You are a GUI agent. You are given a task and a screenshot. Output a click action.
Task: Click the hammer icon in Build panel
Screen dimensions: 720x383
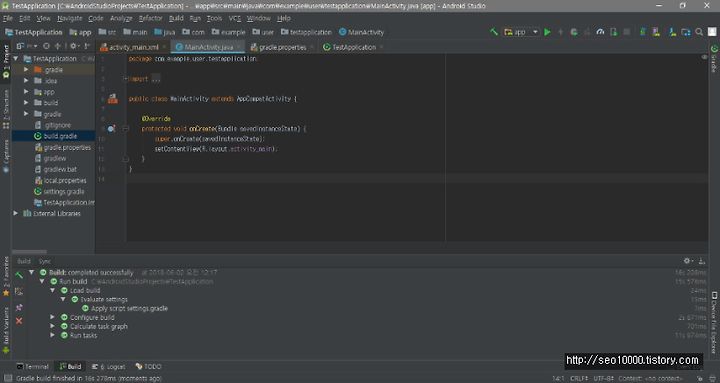point(19,276)
